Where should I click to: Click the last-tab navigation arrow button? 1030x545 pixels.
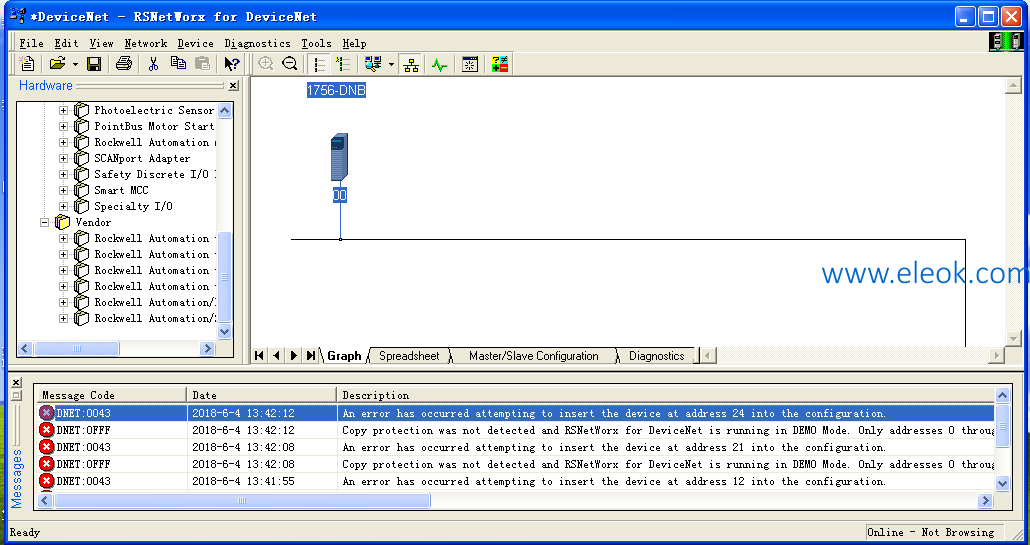(311, 355)
